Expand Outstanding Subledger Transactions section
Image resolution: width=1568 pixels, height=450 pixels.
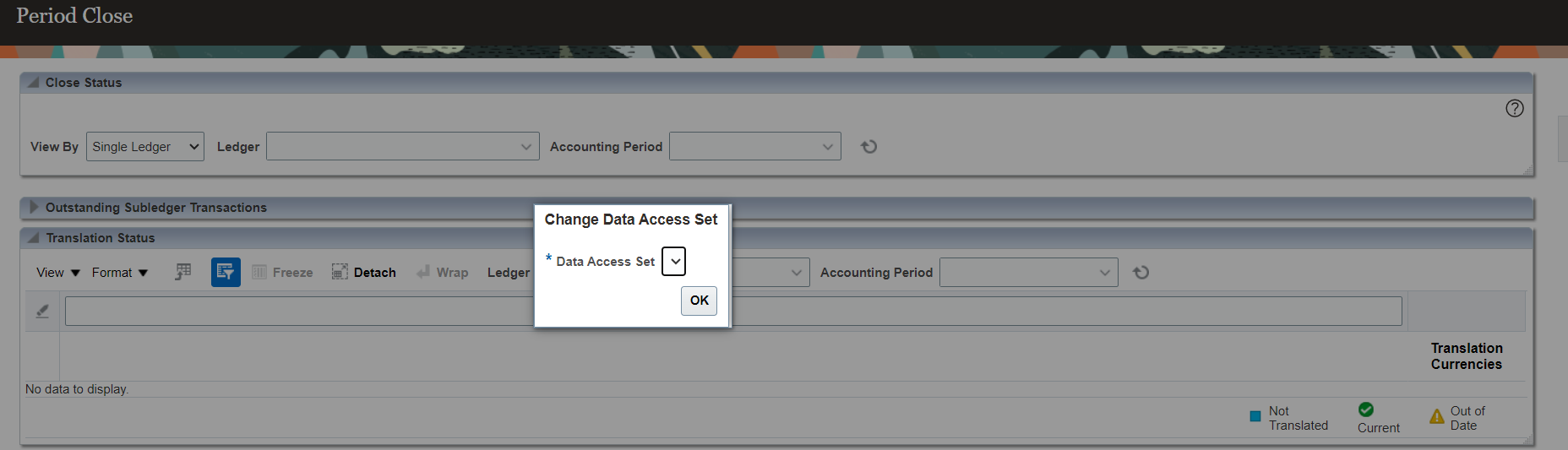34,208
